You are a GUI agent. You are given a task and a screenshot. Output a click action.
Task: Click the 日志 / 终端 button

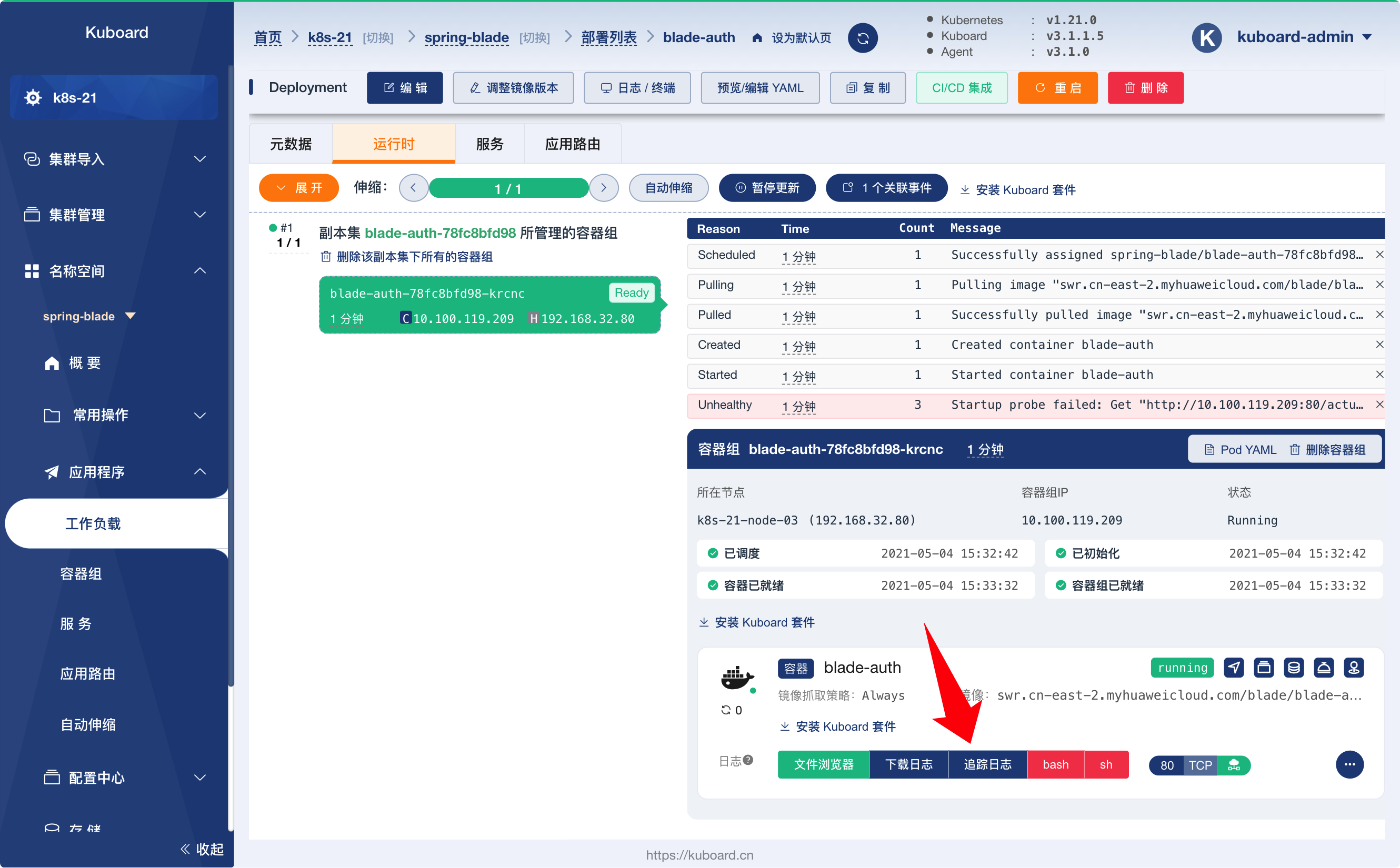click(x=637, y=88)
